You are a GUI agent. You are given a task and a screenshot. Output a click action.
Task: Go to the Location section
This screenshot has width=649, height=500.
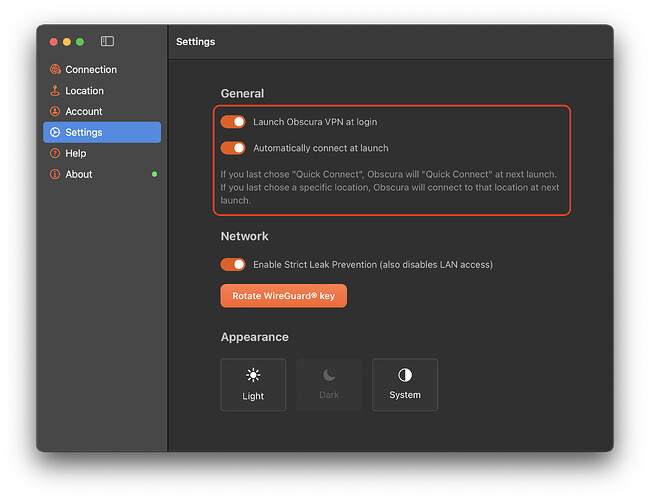tap(102, 91)
